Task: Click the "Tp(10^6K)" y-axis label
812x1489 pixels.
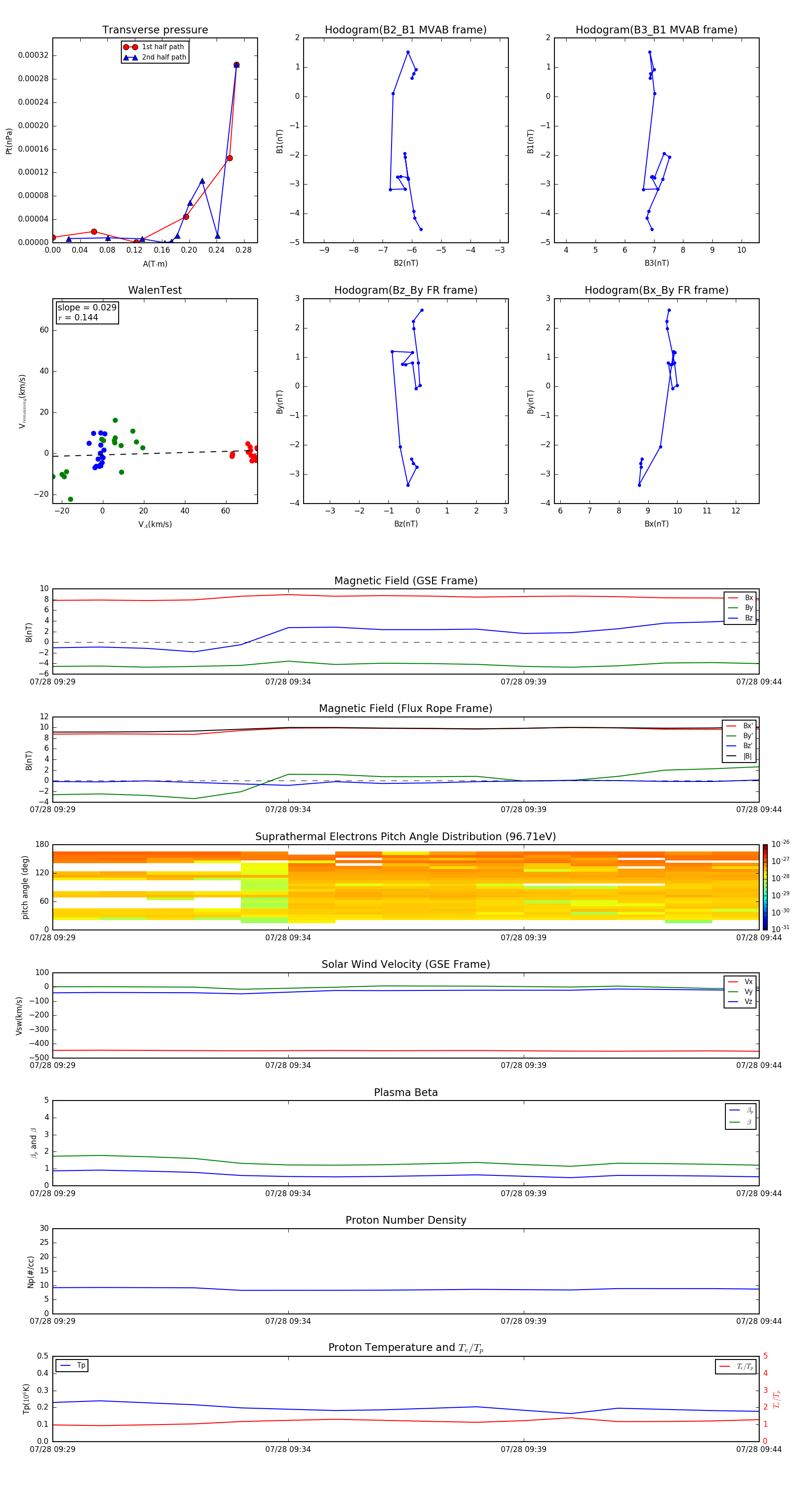Action: [26, 1399]
